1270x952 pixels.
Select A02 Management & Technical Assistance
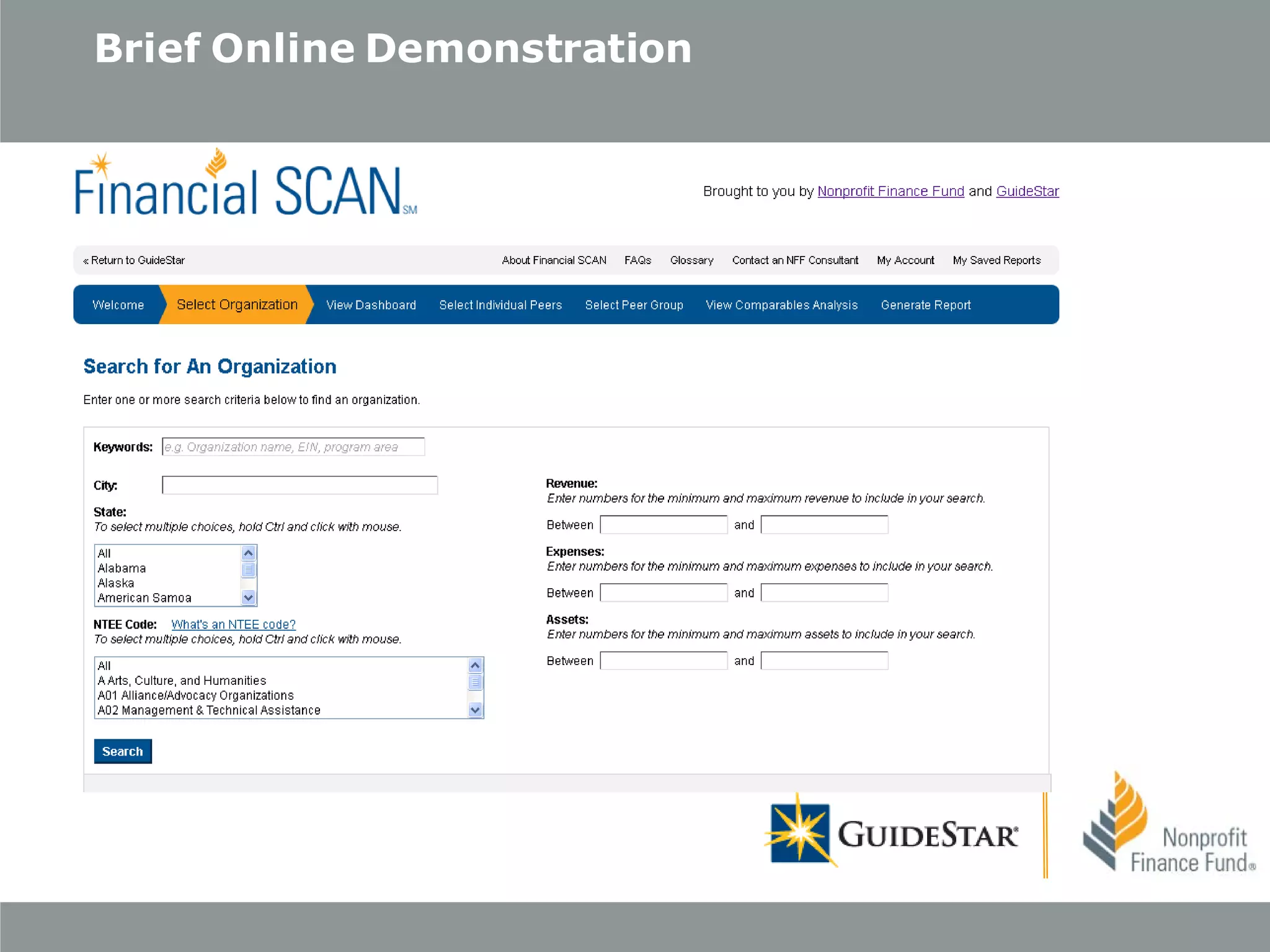(x=282, y=710)
